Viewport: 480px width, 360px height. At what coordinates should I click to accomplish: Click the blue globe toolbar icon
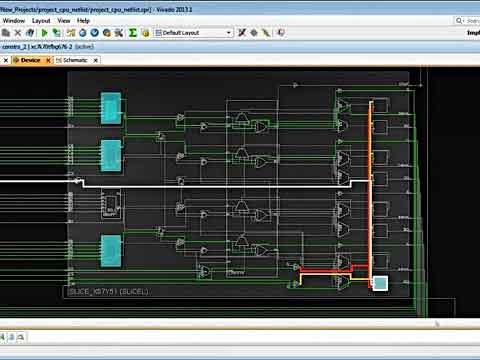[x=83, y=33]
